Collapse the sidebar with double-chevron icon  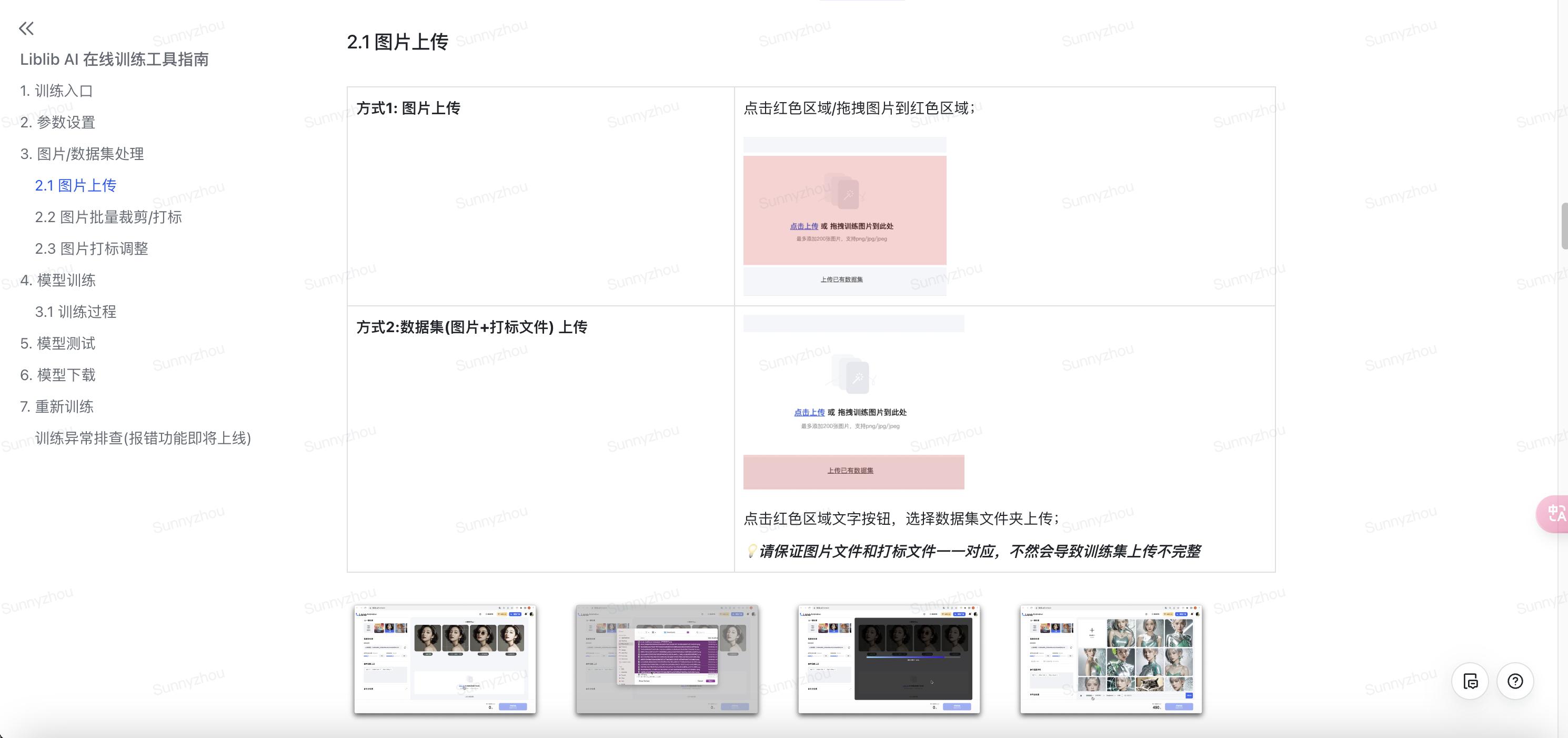pyautogui.click(x=26, y=28)
